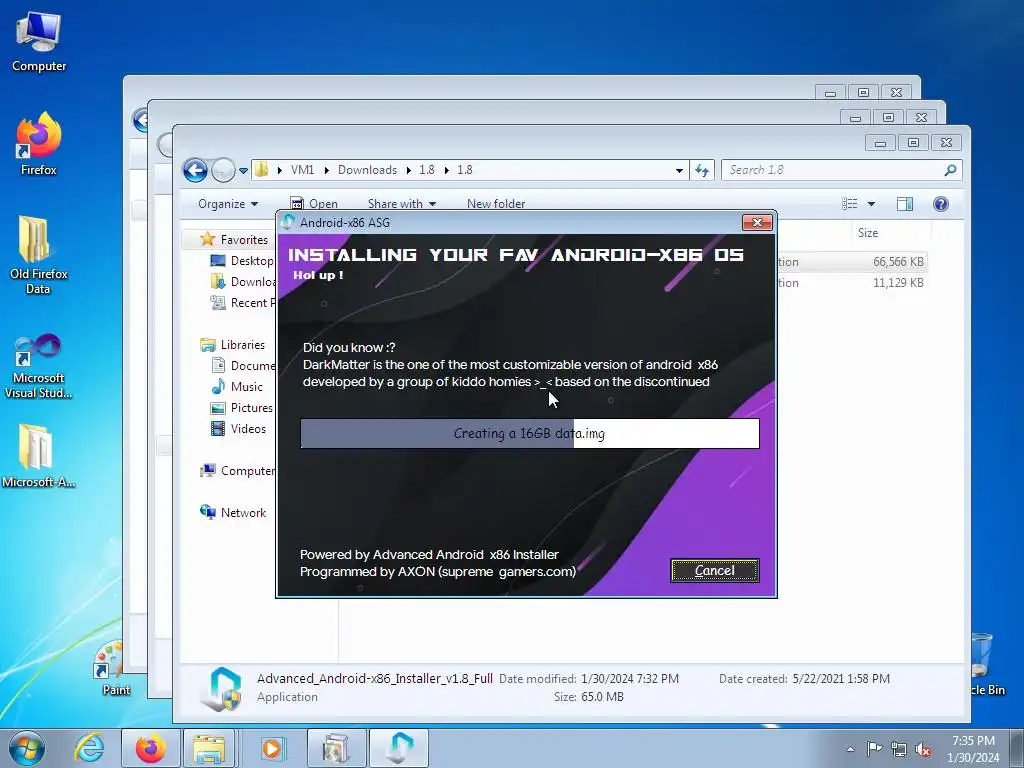Cancel the Android-x86 installation
Image resolution: width=1024 pixels, height=768 pixels.
pyautogui.click(x=714, y=570)
